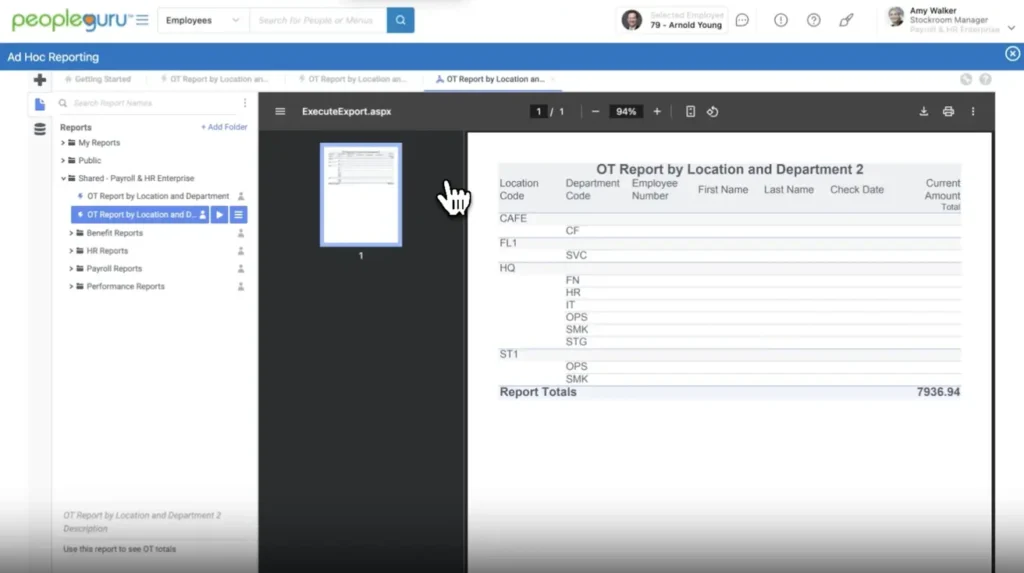Open the chat messages icon
This screenshot has width=1024, height=573.
pyautogui.click(x=742, y=20)
